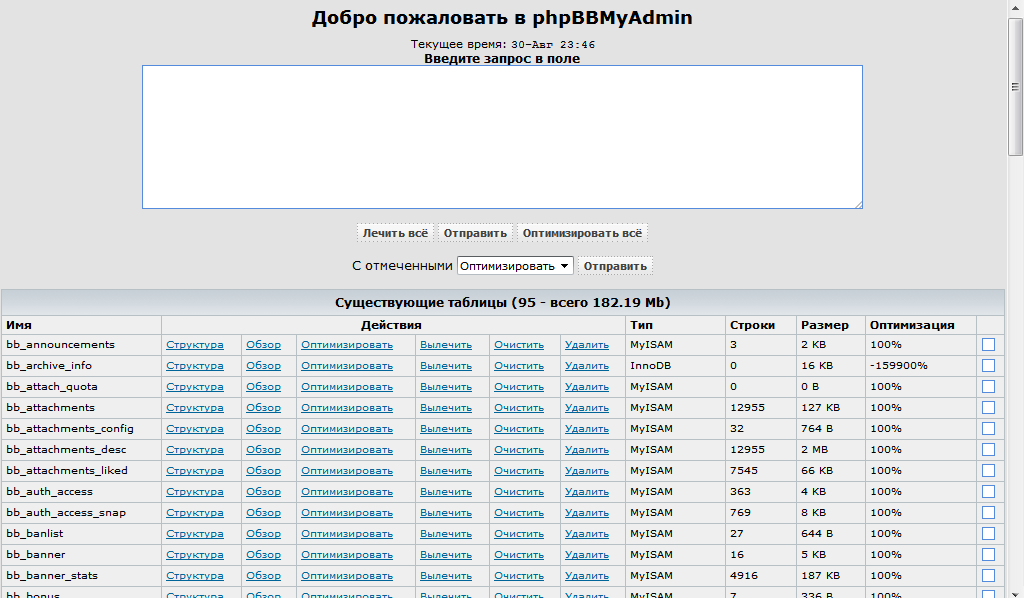This screenshot has width=1024, height=598.
Task: Mark the bb_banlist table checkbox
Action: coord(989,534)
